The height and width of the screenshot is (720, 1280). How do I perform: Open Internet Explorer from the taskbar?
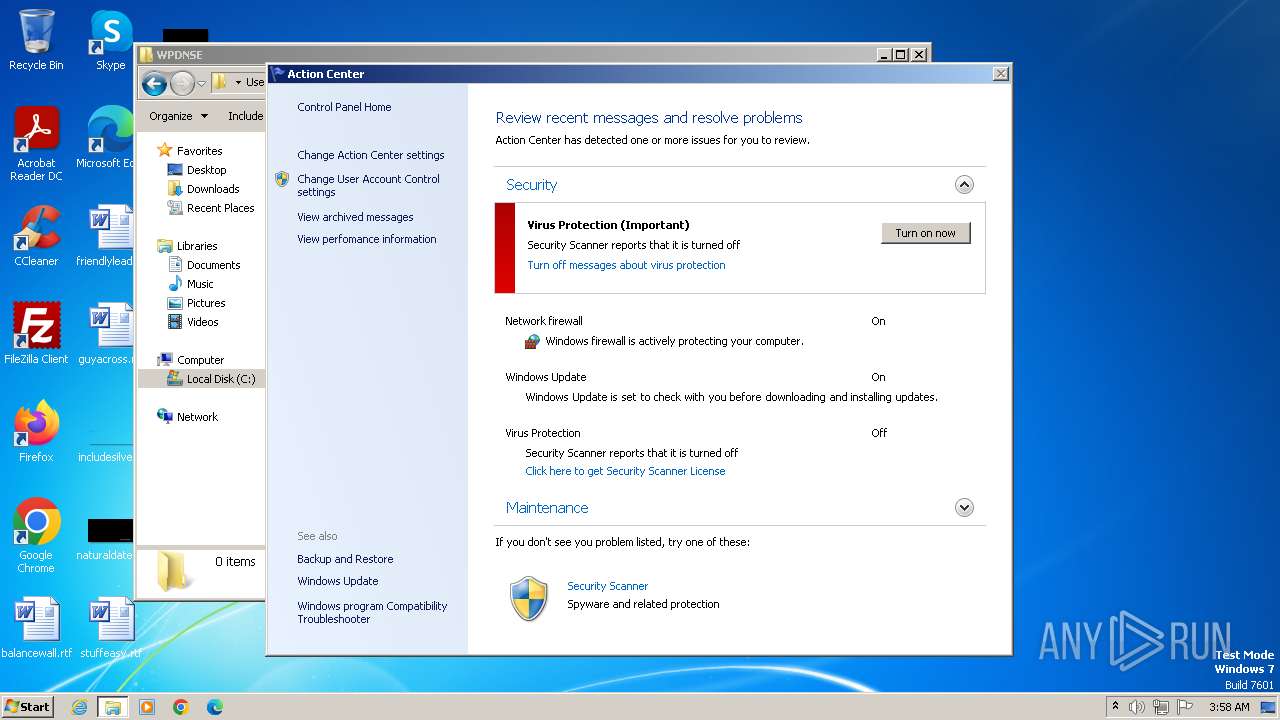(79, 707)
